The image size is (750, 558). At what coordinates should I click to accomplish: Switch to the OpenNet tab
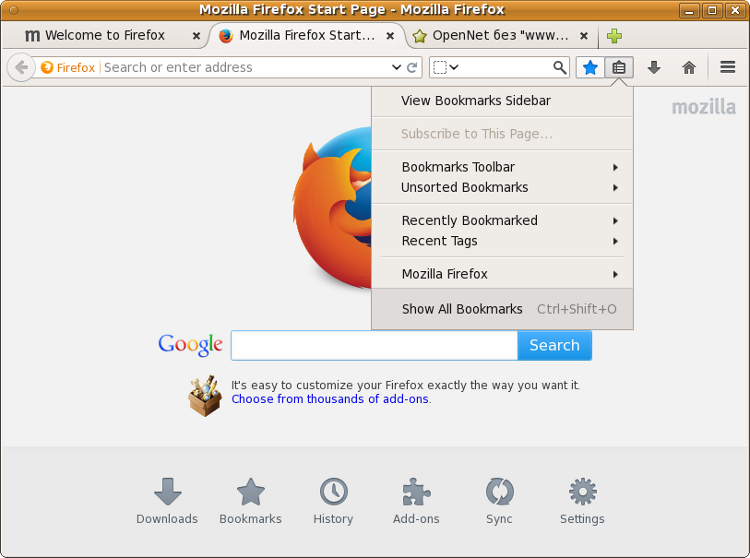click(x=500, y=35)
